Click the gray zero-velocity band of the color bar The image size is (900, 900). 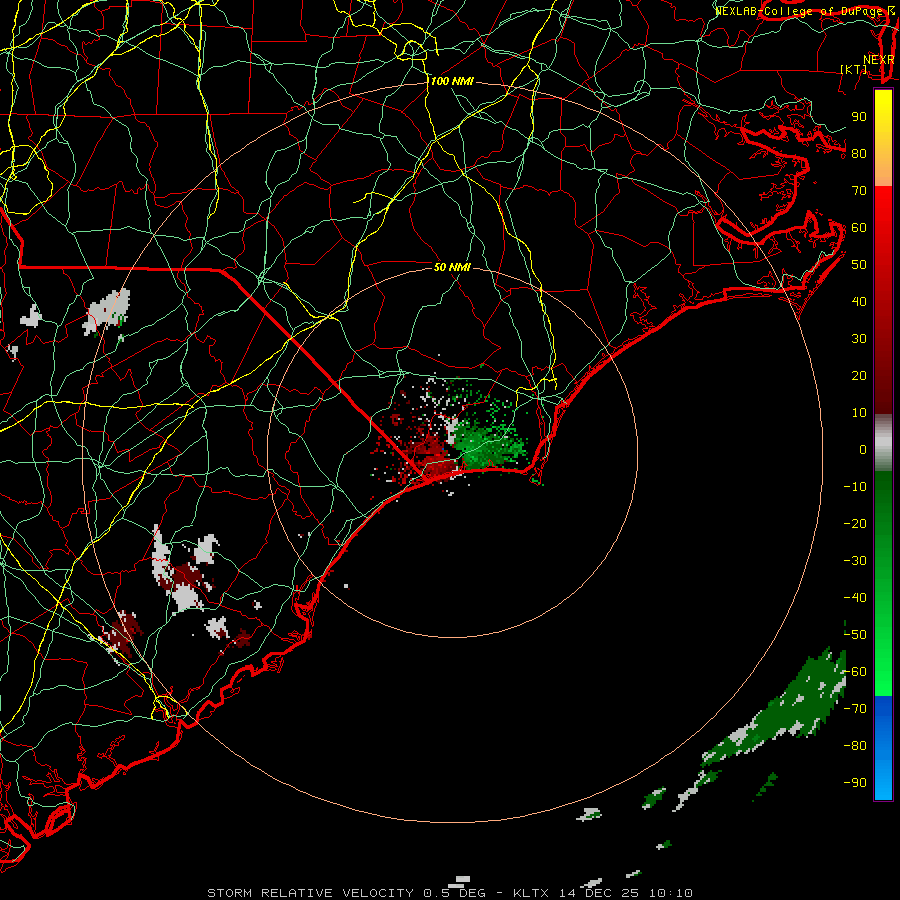(883, 443)
